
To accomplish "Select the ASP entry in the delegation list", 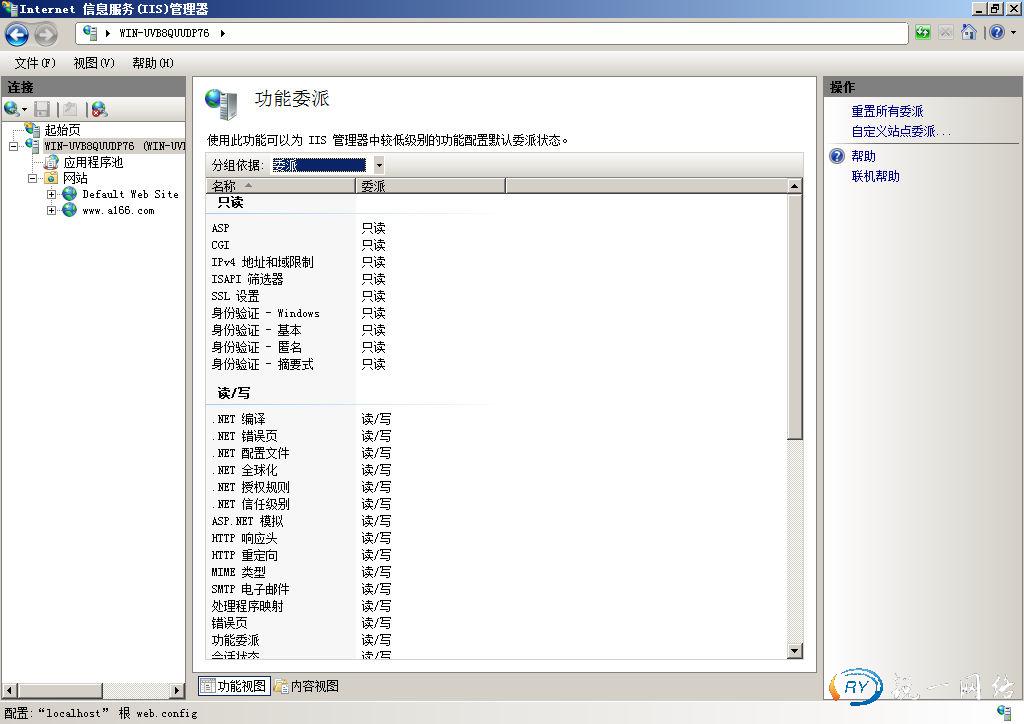I will click(221, 228).
